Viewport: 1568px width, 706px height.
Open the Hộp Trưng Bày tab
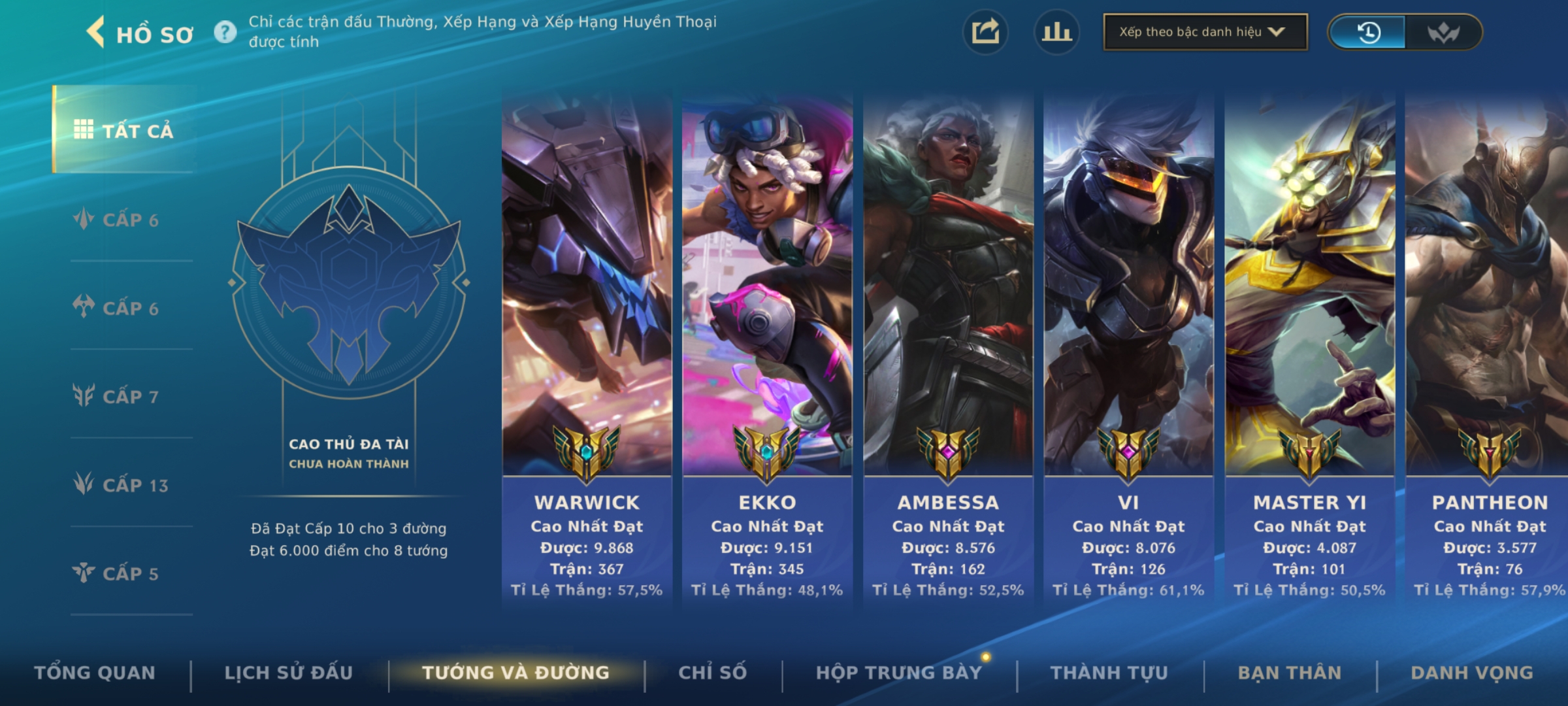point(899,673)
